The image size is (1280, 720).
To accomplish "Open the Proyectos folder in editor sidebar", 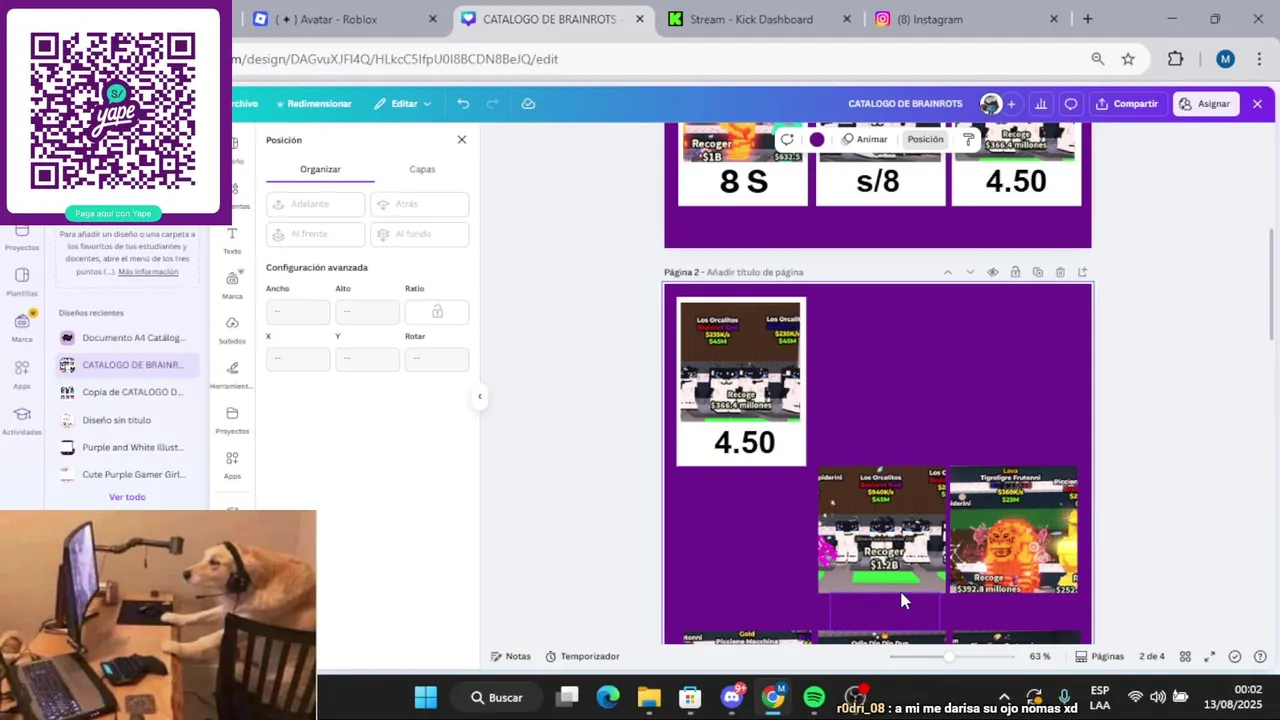I will (x=232, y=420).
